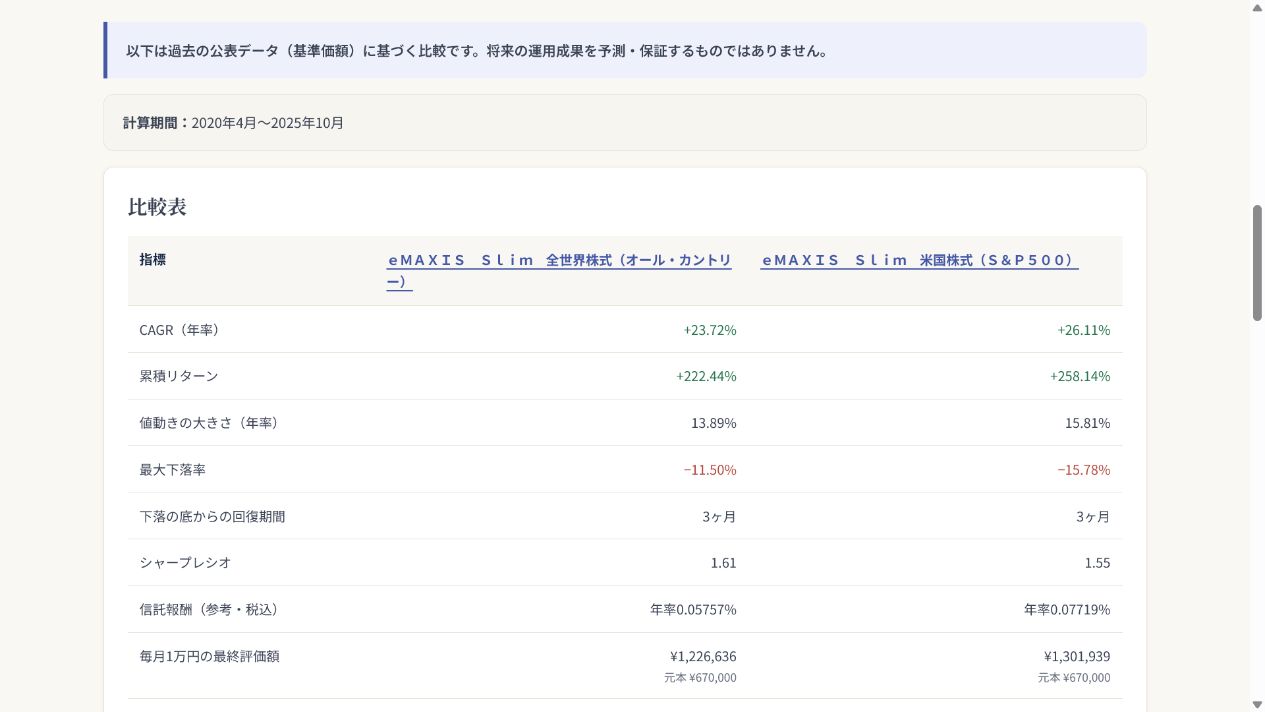Click the 値動きの大きさ（年率） row label
The height and width of the screenshot is (712, 1265).
coord(212,423)
